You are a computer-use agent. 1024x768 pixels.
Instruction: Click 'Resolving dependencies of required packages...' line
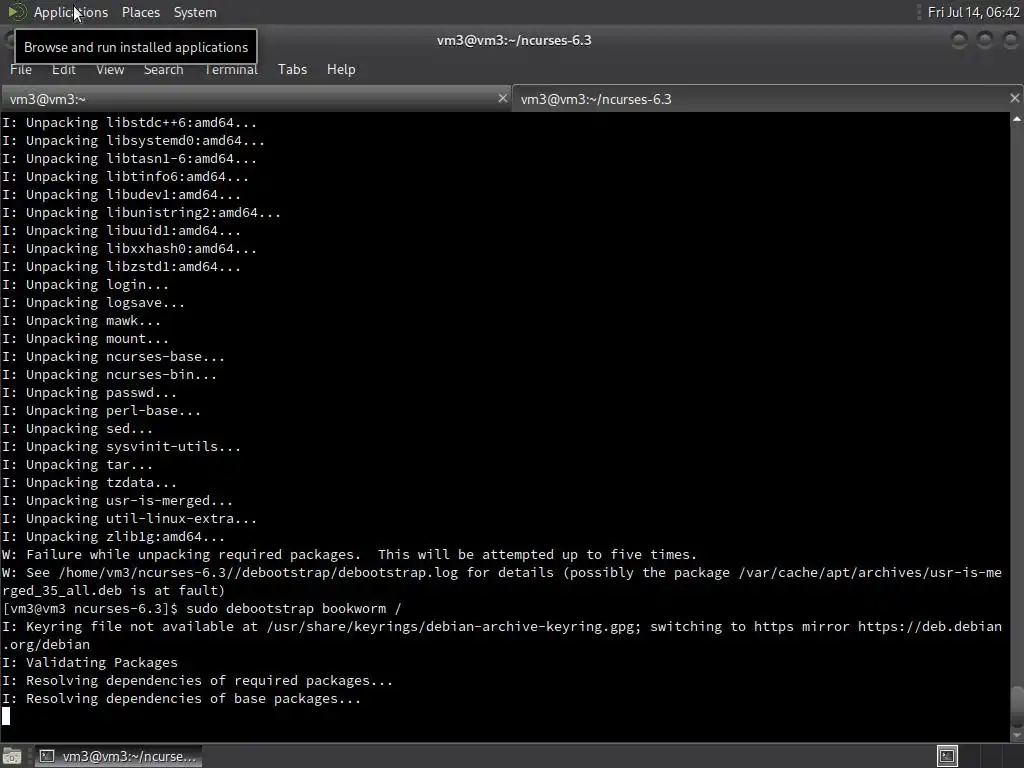tap(197, 680)
